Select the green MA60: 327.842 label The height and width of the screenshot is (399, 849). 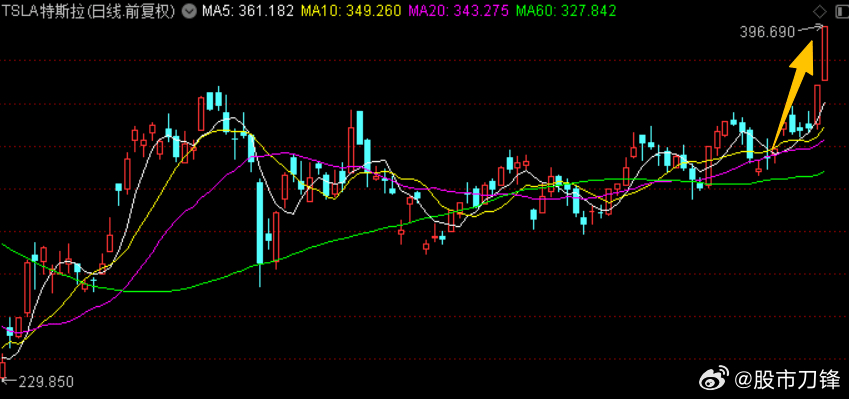coord(566,10)
